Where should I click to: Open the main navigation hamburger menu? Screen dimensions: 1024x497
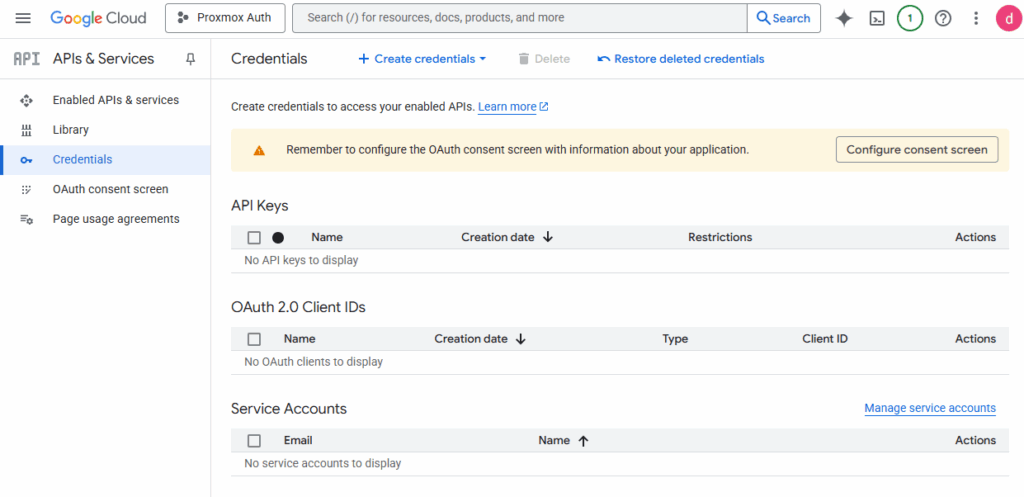pos(23,18)
